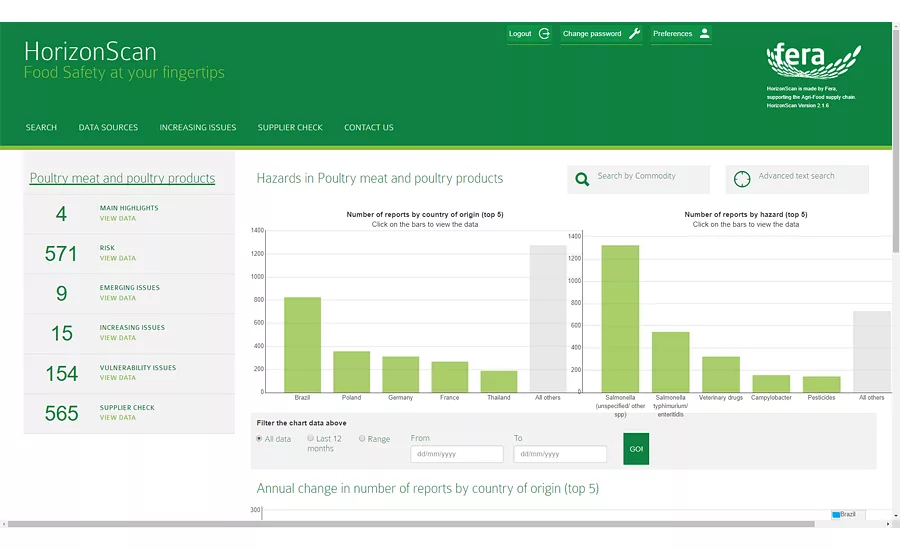This screenshot has height=550, width=900.
Task: Click the magnifier icon in commodity search
Action: pos(582,179)
